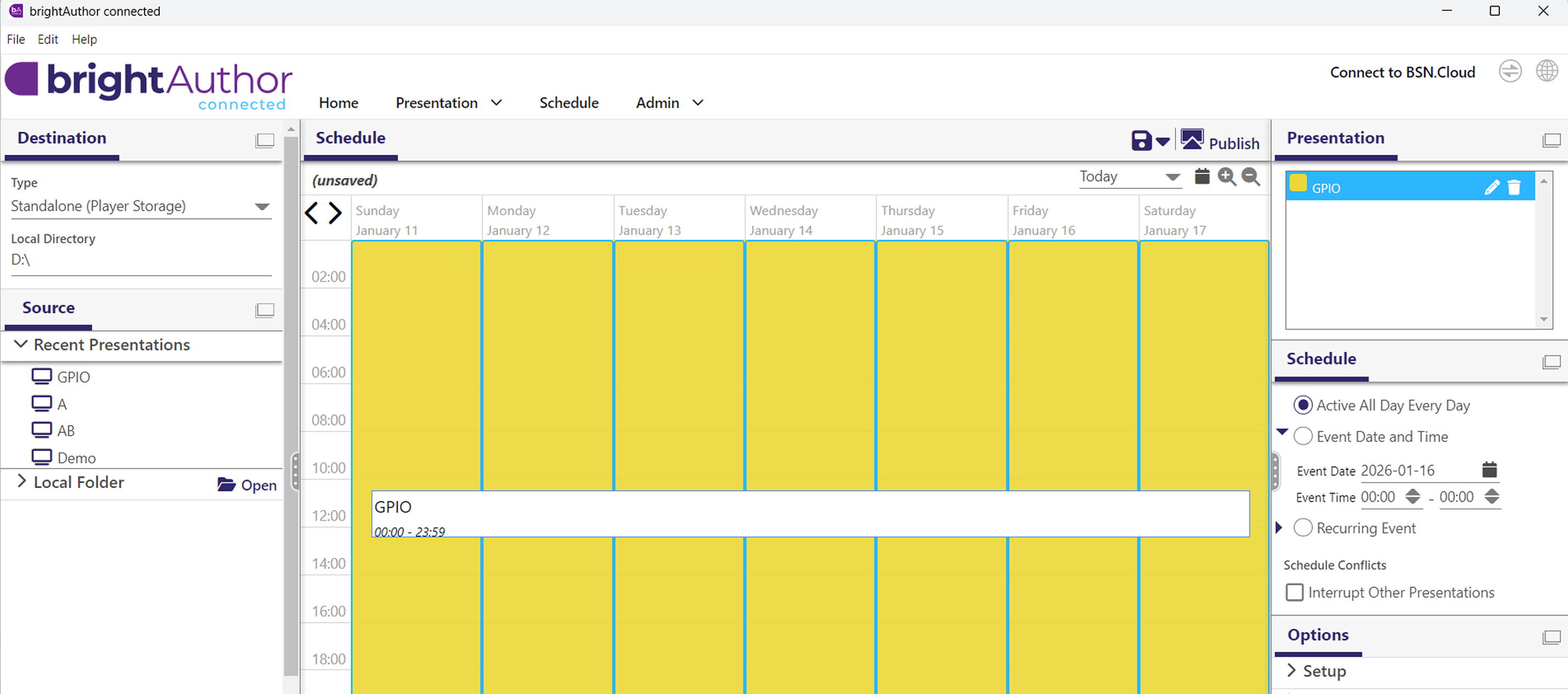
Task: Select Event Date and Time option
Action: (1303, 436)
